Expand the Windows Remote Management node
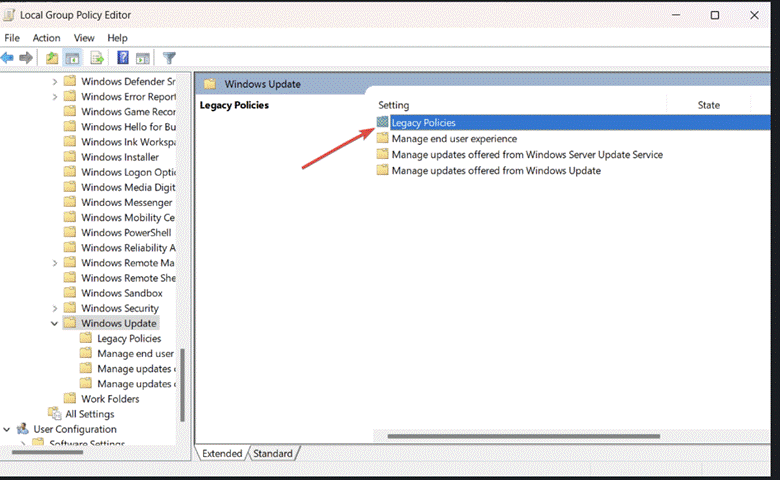Screen dimensions: 780x480 tap(55, 263)
